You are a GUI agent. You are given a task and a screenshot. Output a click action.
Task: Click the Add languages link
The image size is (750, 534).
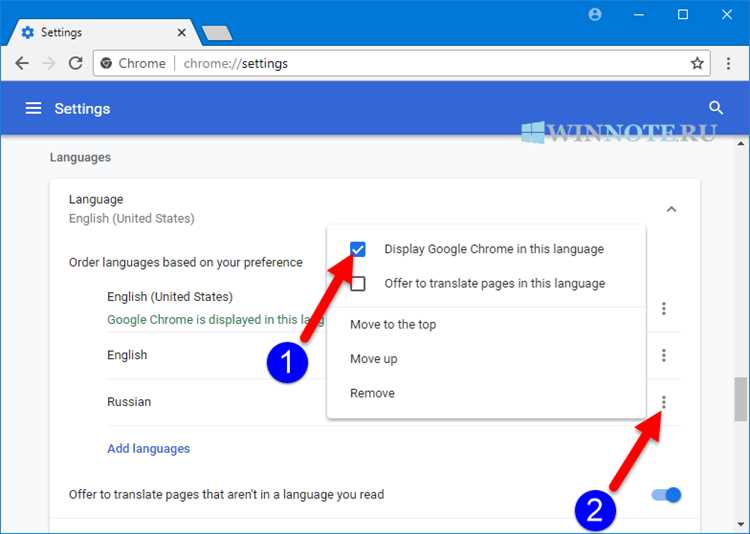pyautogui.click(x=149, y=448)
